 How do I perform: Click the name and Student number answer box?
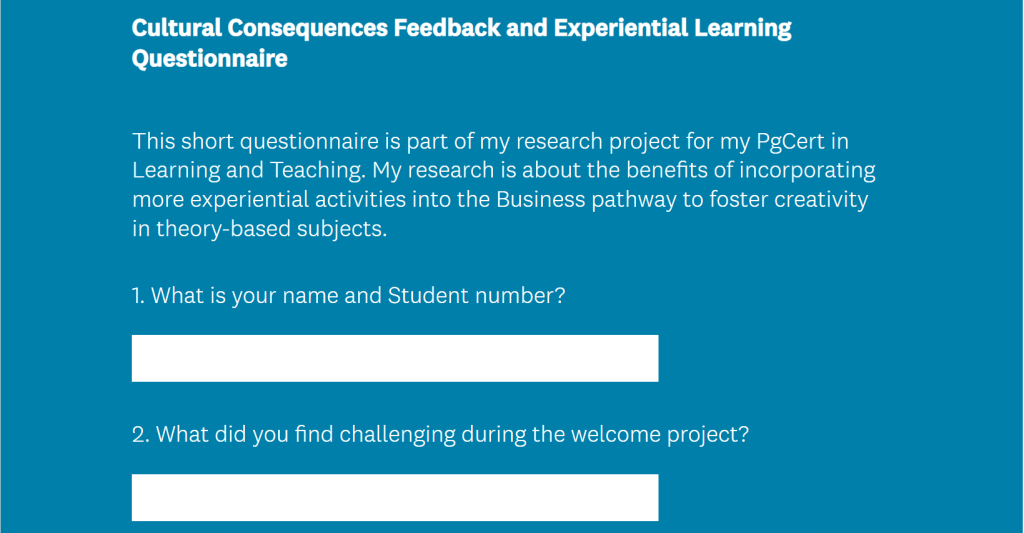pos(395,358)
